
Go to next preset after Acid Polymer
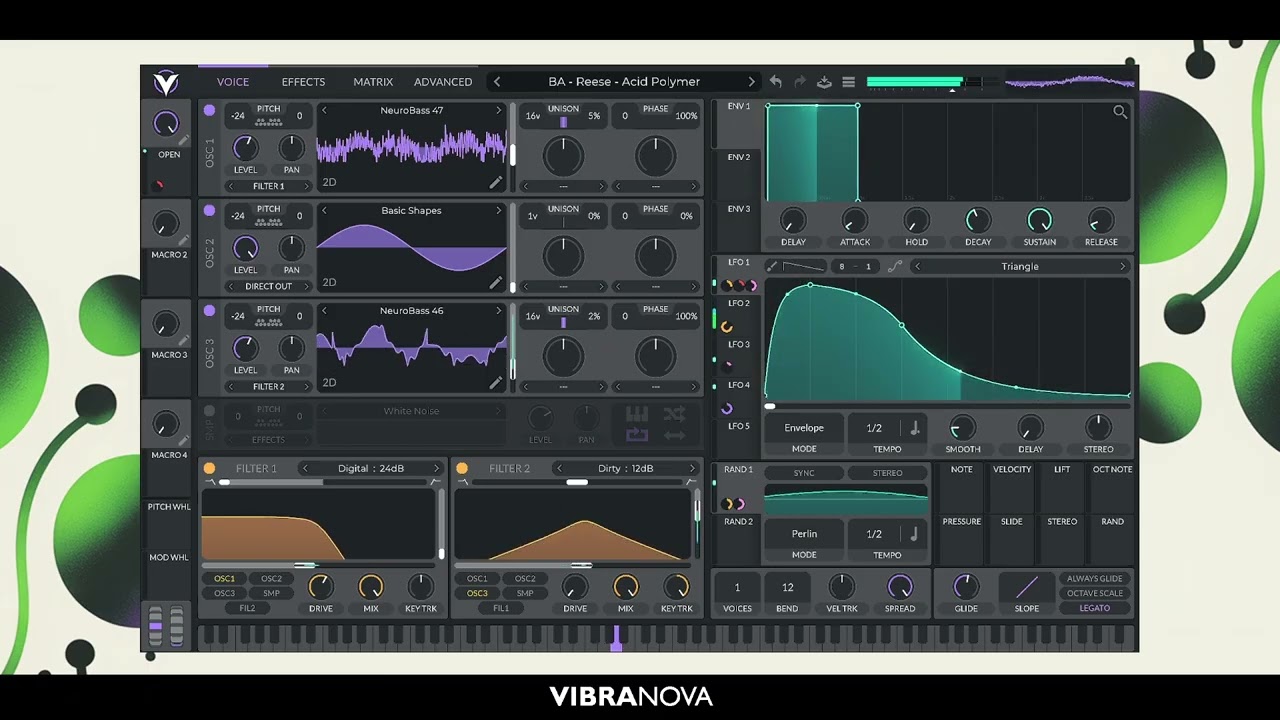click(x=752, y=82)
